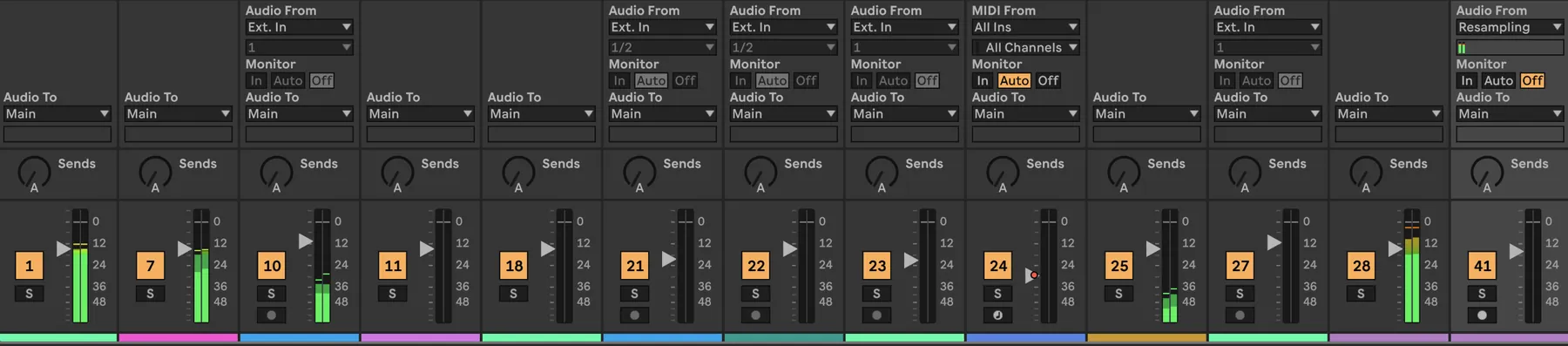Open All Channels dropdown on track 24
This screenshot has width=1568, height=346.
(1026, 47)
